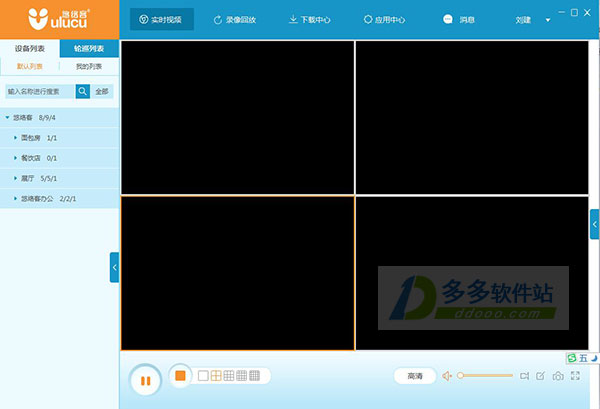Click the 全部 filter button
The image size is (600, 409).
tap(102, 91)
